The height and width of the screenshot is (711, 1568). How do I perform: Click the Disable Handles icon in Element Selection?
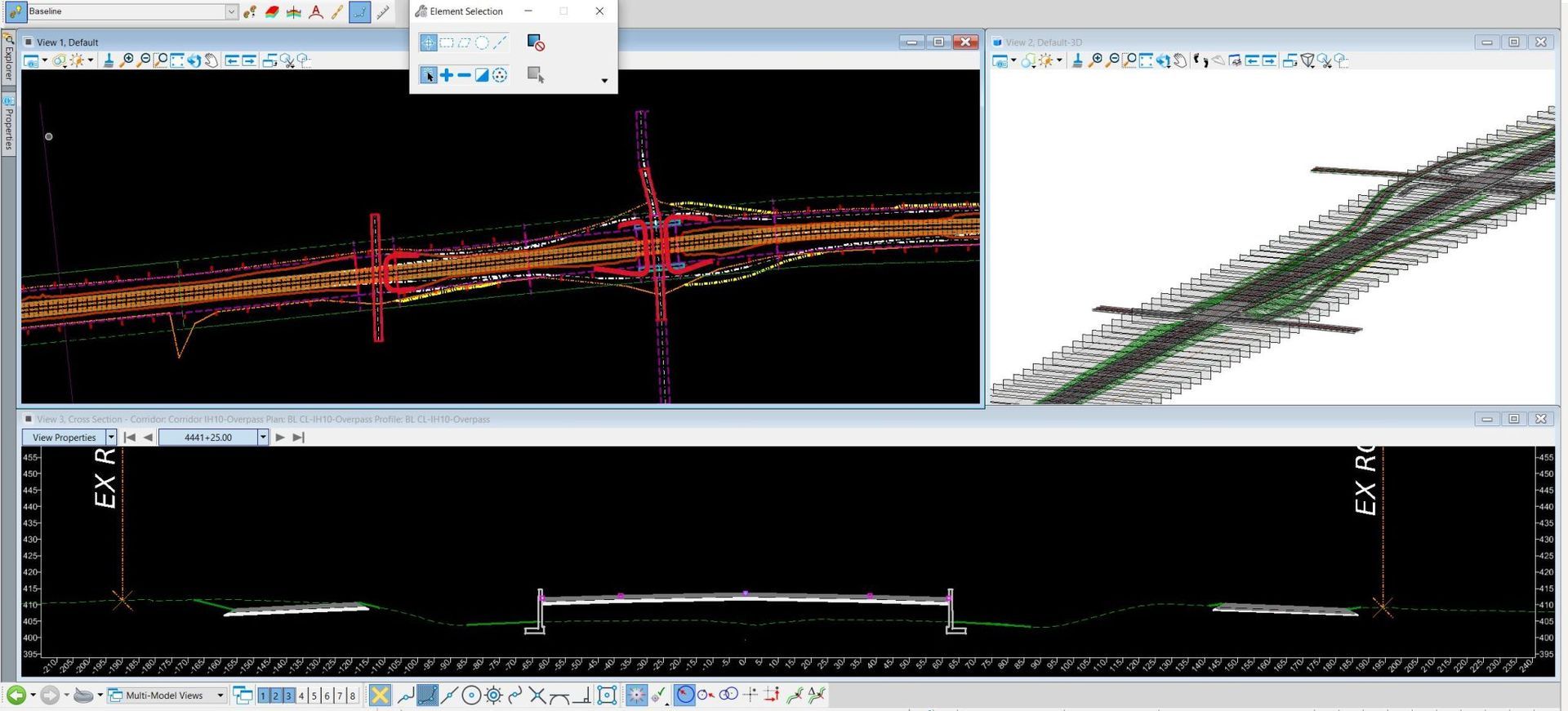pyautogui.click(x=536, y=42)
